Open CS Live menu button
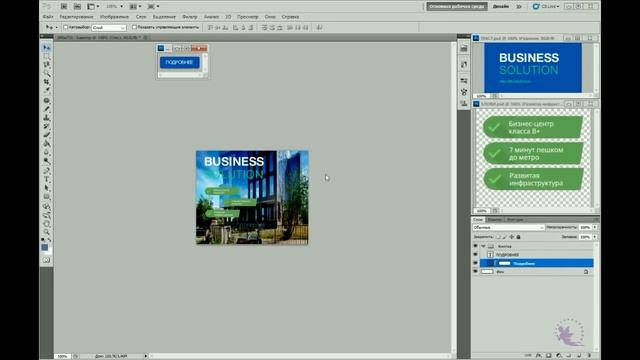 click(x=546, y=7)
